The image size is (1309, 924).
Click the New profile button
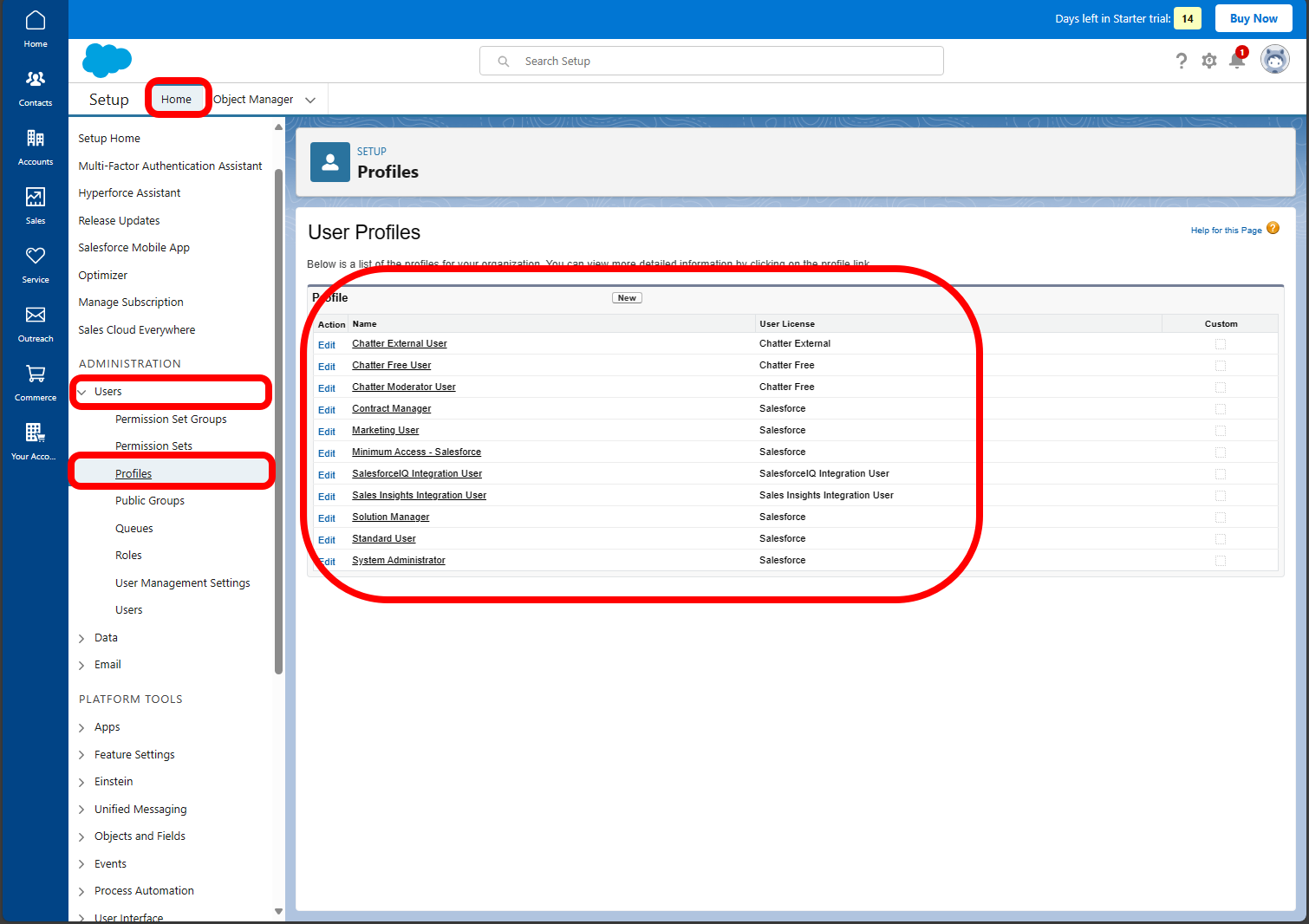click(627, 297)
